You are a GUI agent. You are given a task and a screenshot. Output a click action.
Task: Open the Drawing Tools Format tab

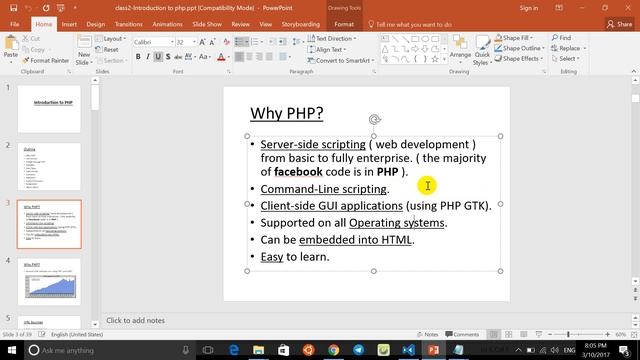344,24
